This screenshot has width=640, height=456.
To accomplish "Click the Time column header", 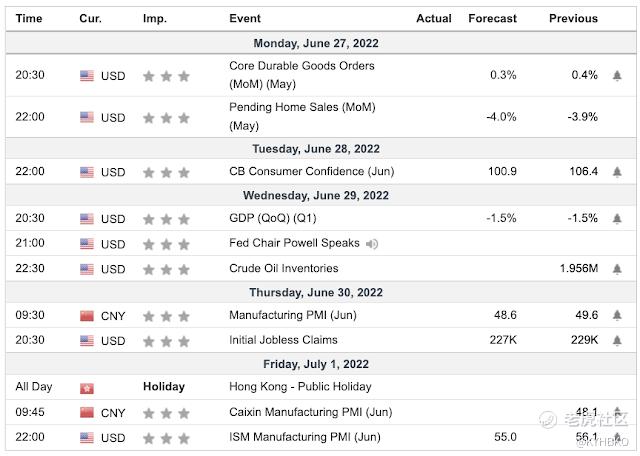I will pos(29,18).
